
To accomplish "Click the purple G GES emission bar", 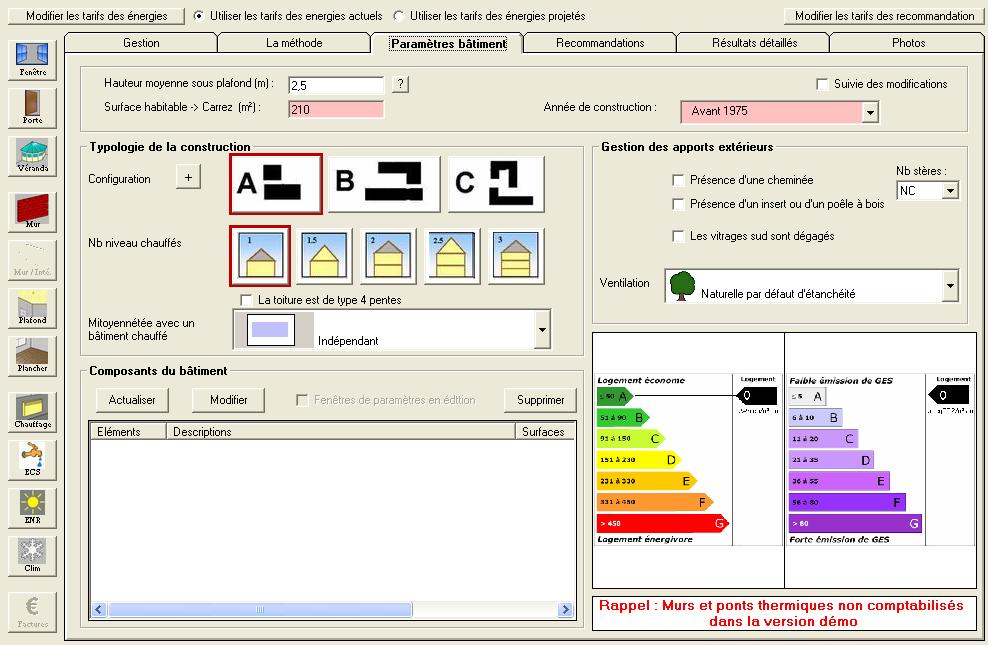I will 855,523.
